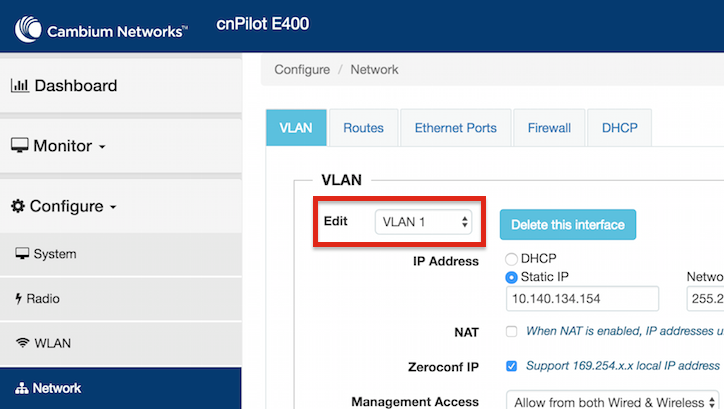Switch to the Ethernet Ports tab
Image resolution: width=724 pixels, height=409 pixels.
(455, 128)
